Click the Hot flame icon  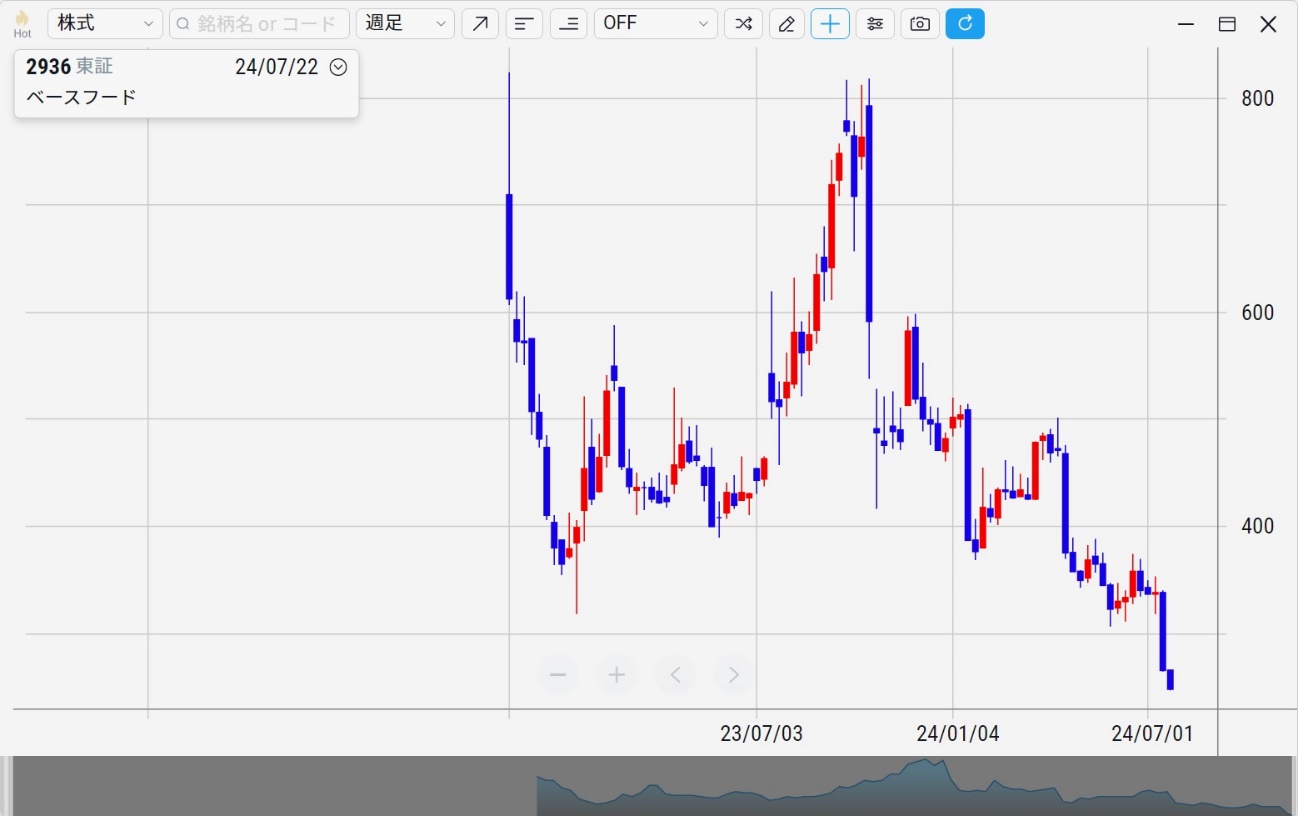pyautogui.click(x=22, y=24)
